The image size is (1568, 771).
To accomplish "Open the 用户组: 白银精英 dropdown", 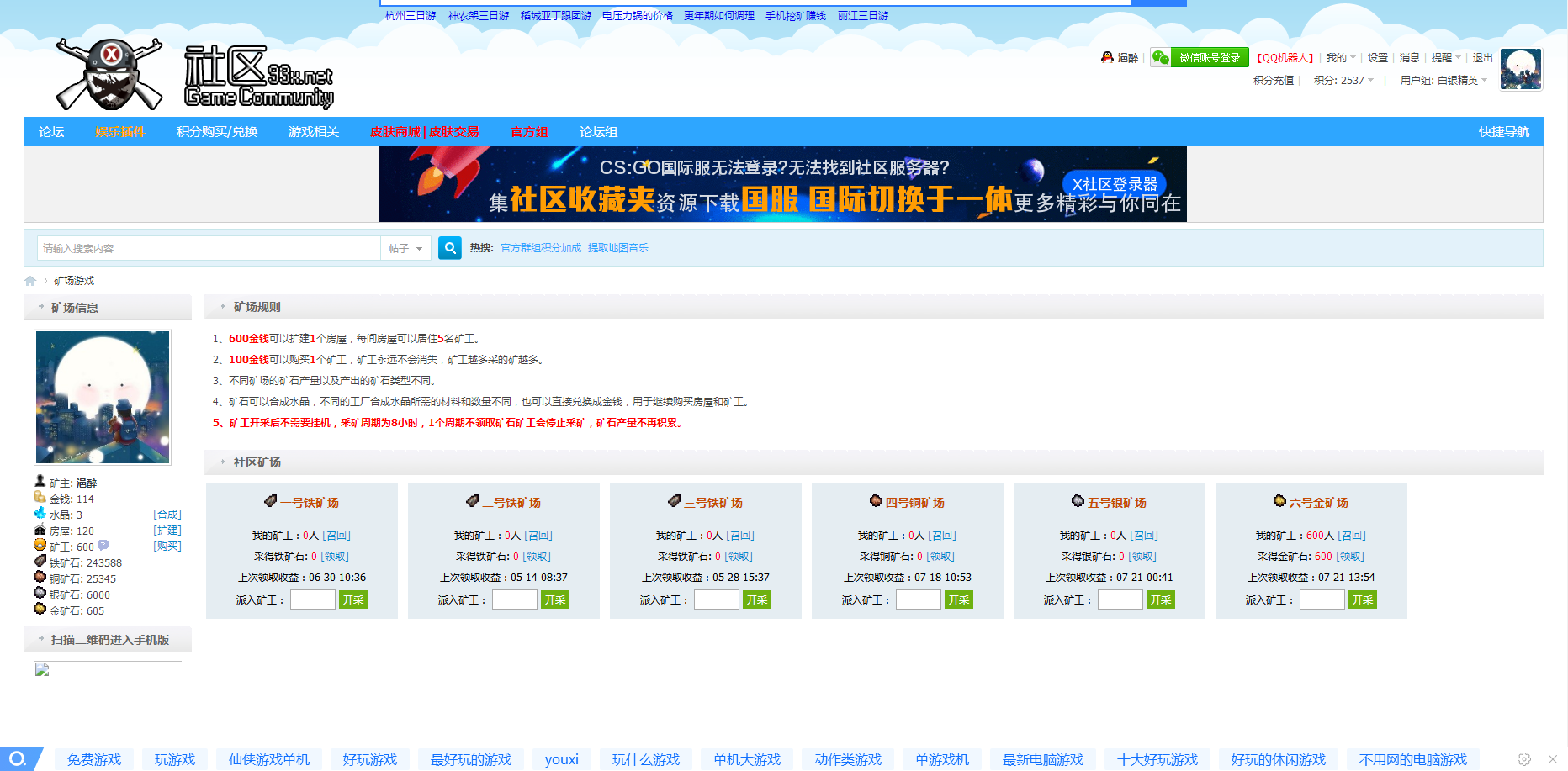I will [1439, 80].
